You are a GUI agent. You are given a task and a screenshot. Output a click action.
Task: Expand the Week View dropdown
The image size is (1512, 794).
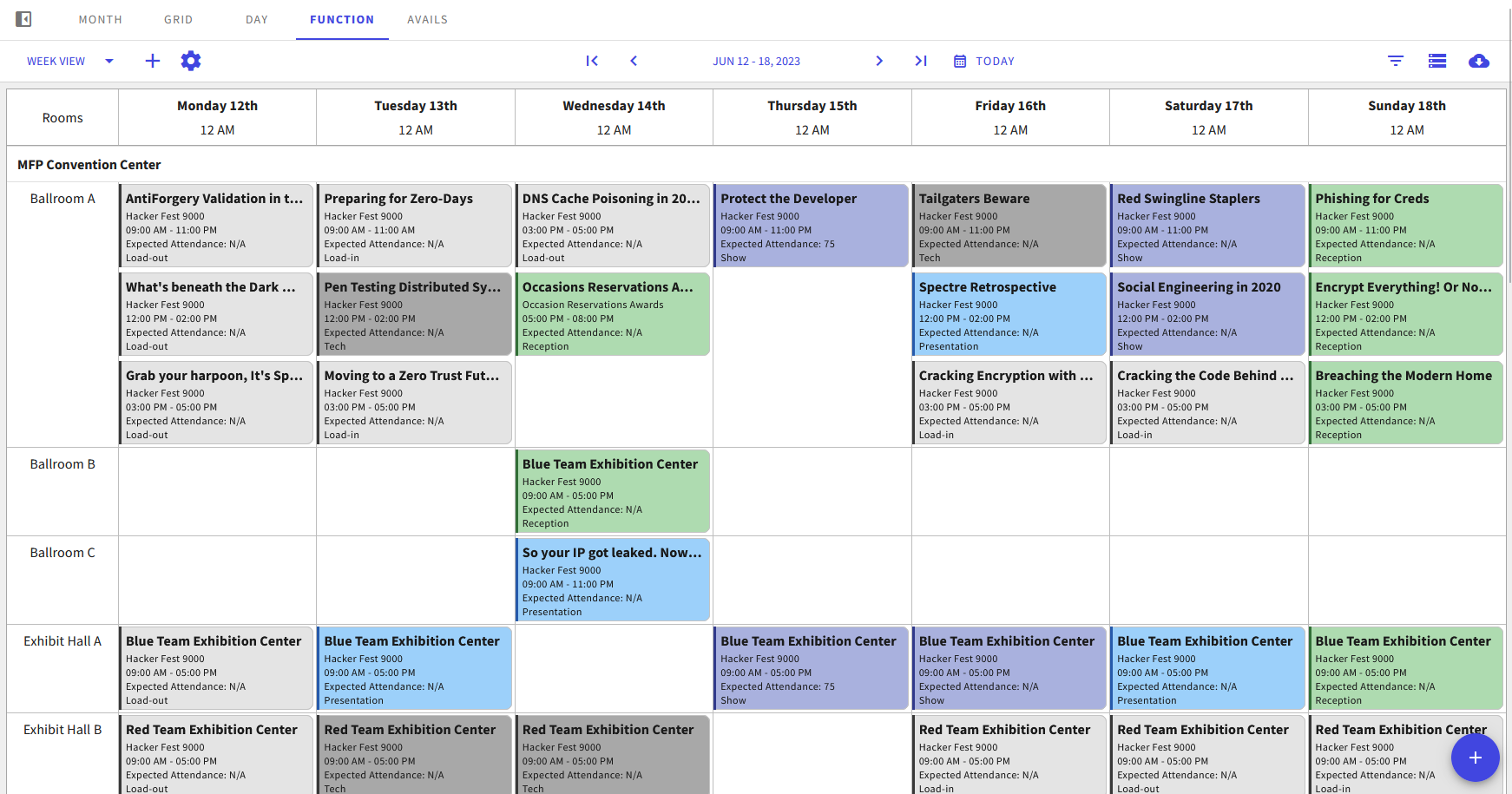pos(70,61)
